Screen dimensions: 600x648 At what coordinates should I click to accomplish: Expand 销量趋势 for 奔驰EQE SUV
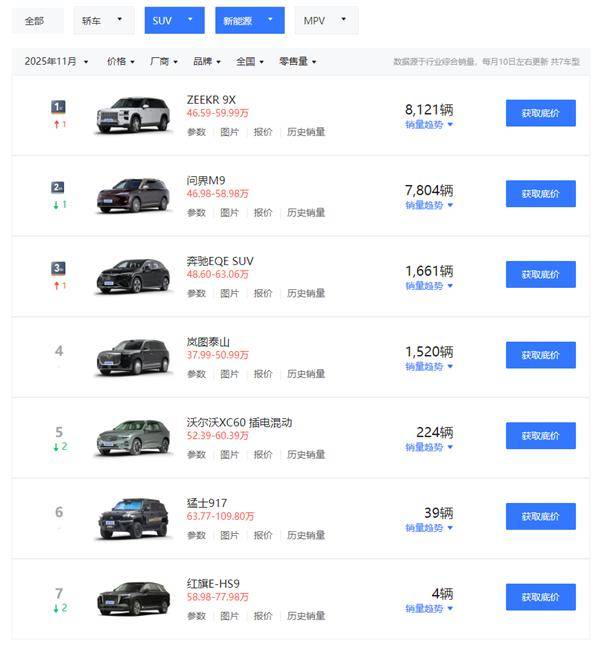pos(429,286)
